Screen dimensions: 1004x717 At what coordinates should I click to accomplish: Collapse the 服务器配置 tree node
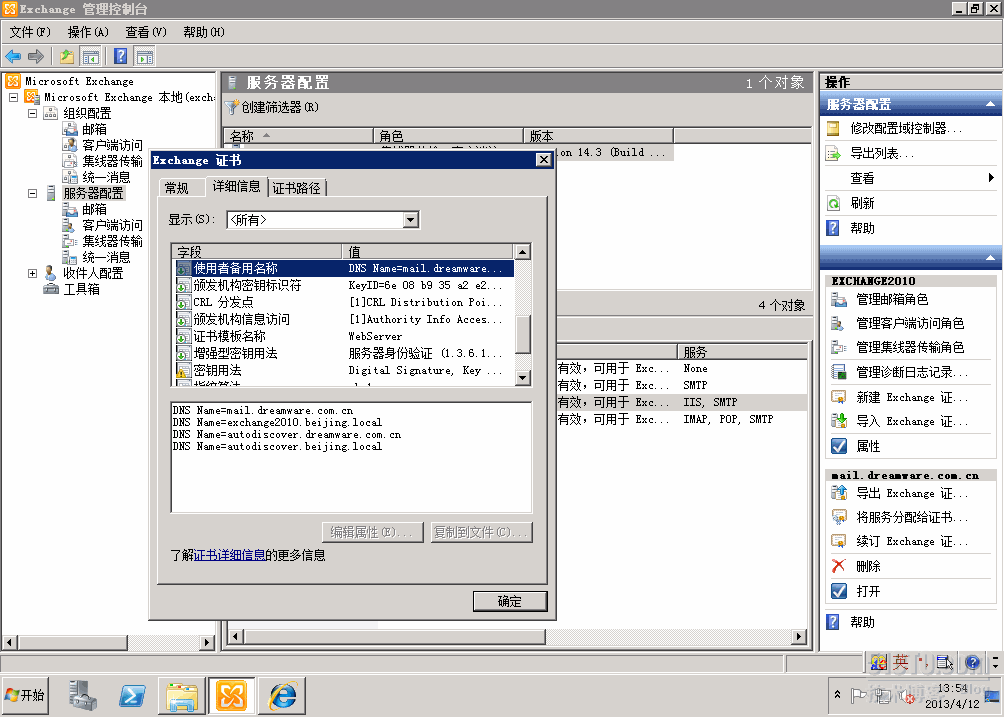[32, 193]
